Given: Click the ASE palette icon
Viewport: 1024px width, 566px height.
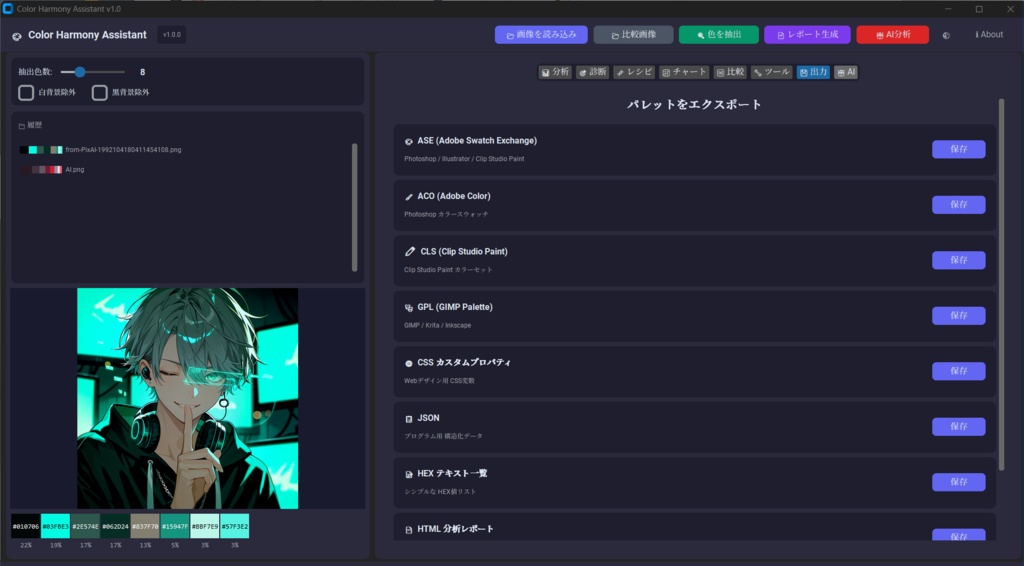Looking at the screenshot, I should 409,141.
